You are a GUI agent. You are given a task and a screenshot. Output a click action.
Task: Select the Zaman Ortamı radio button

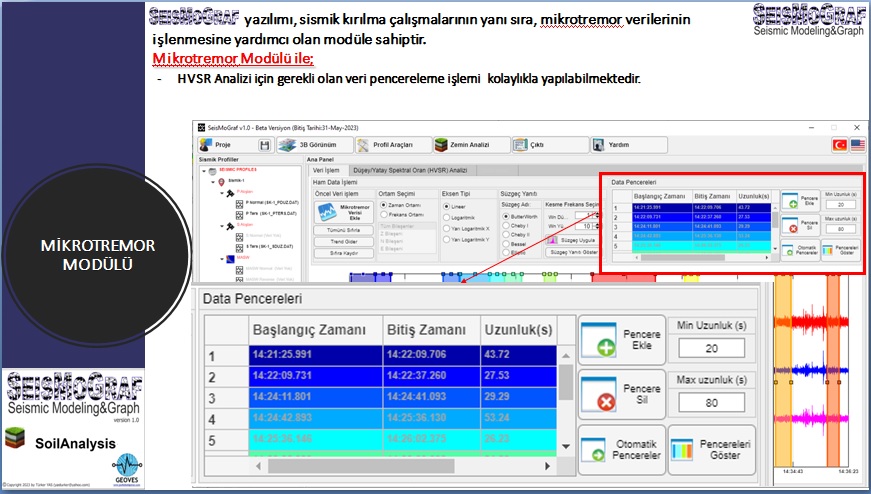pos(383,205)
